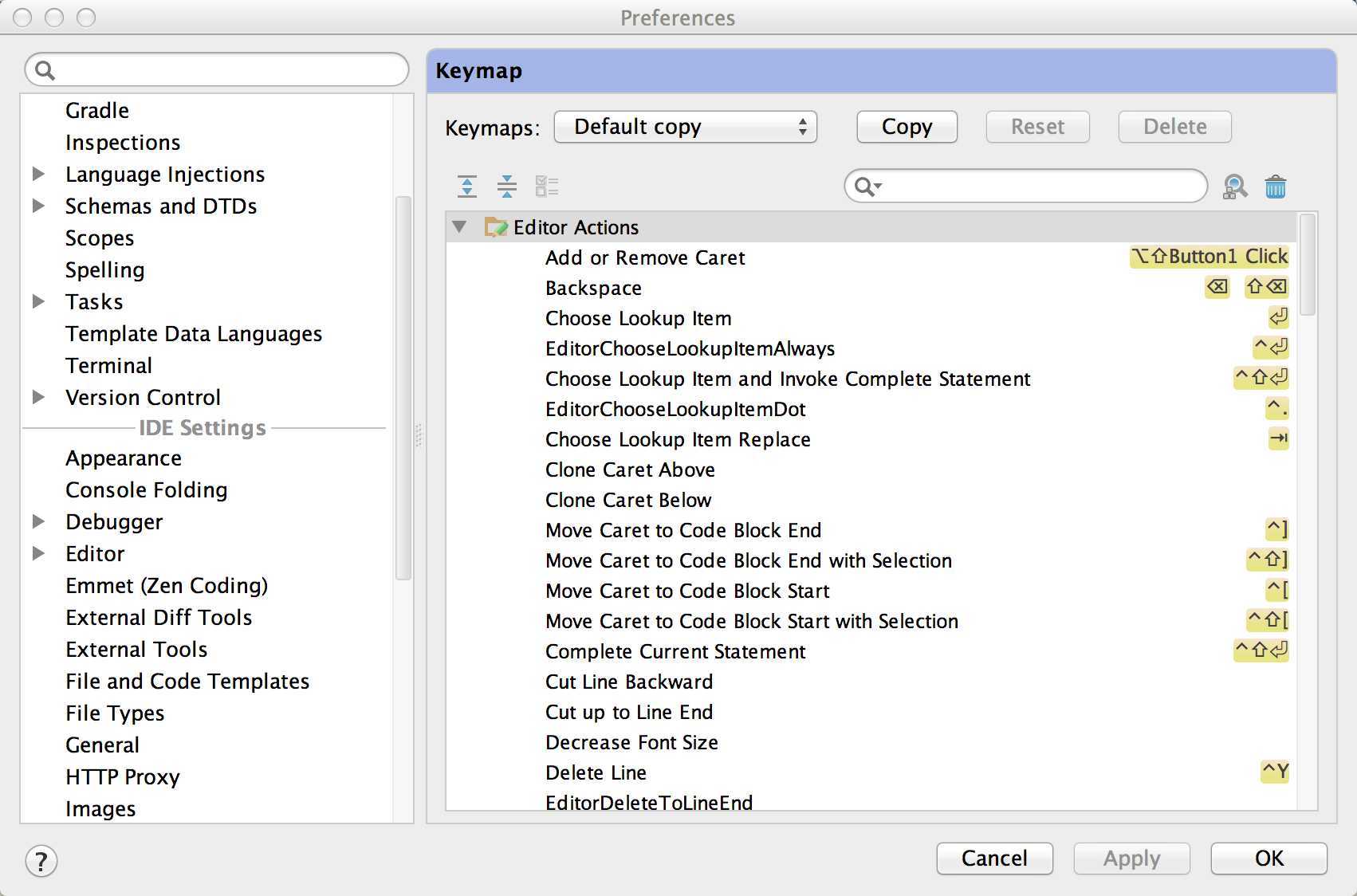Click the edit shortcut icon in keymap toolbar
Screen dimensions: 1357x896
point(547,187)
